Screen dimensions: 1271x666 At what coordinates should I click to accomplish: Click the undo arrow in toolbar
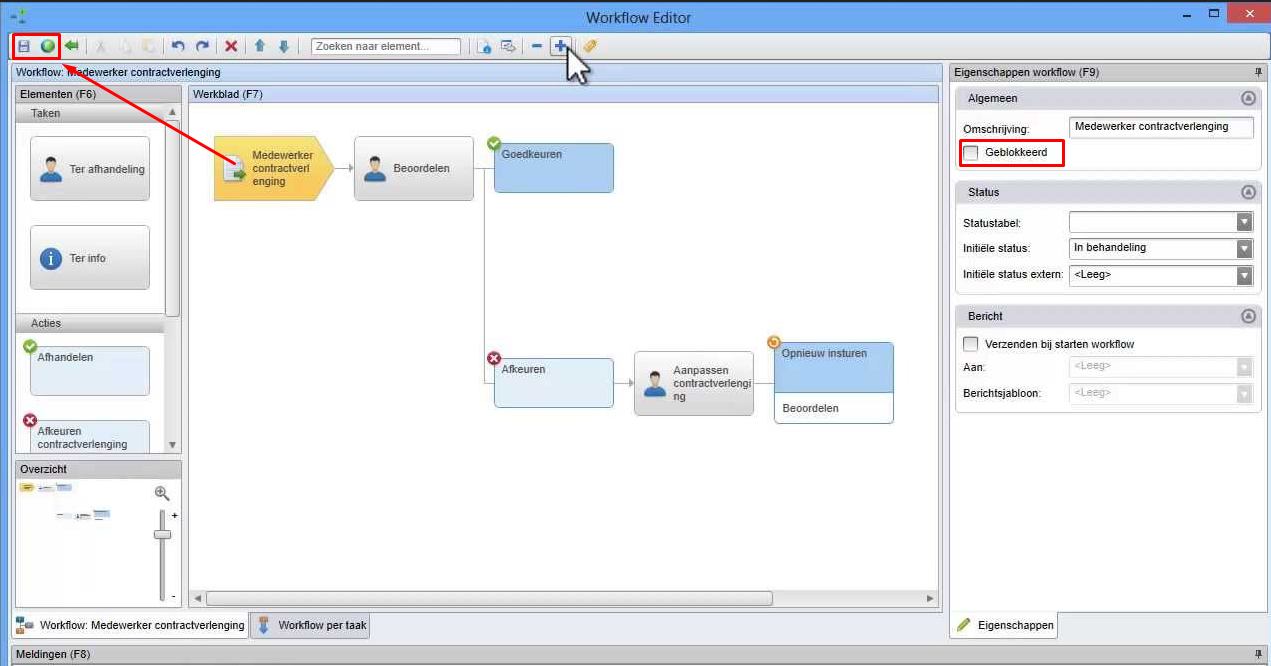[x=178, y=46]
